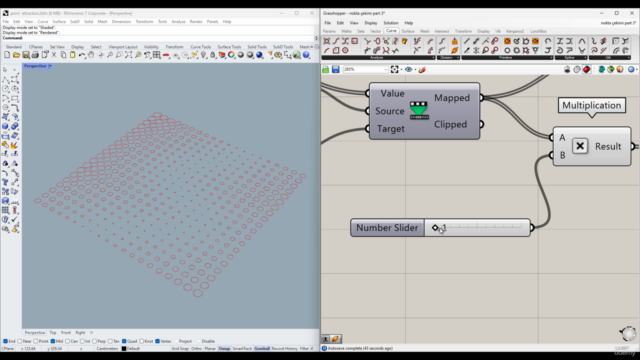Switch to the Grasshopper Vector tab
The width and height of the screenshot is (640, 360).
point(376,31)
